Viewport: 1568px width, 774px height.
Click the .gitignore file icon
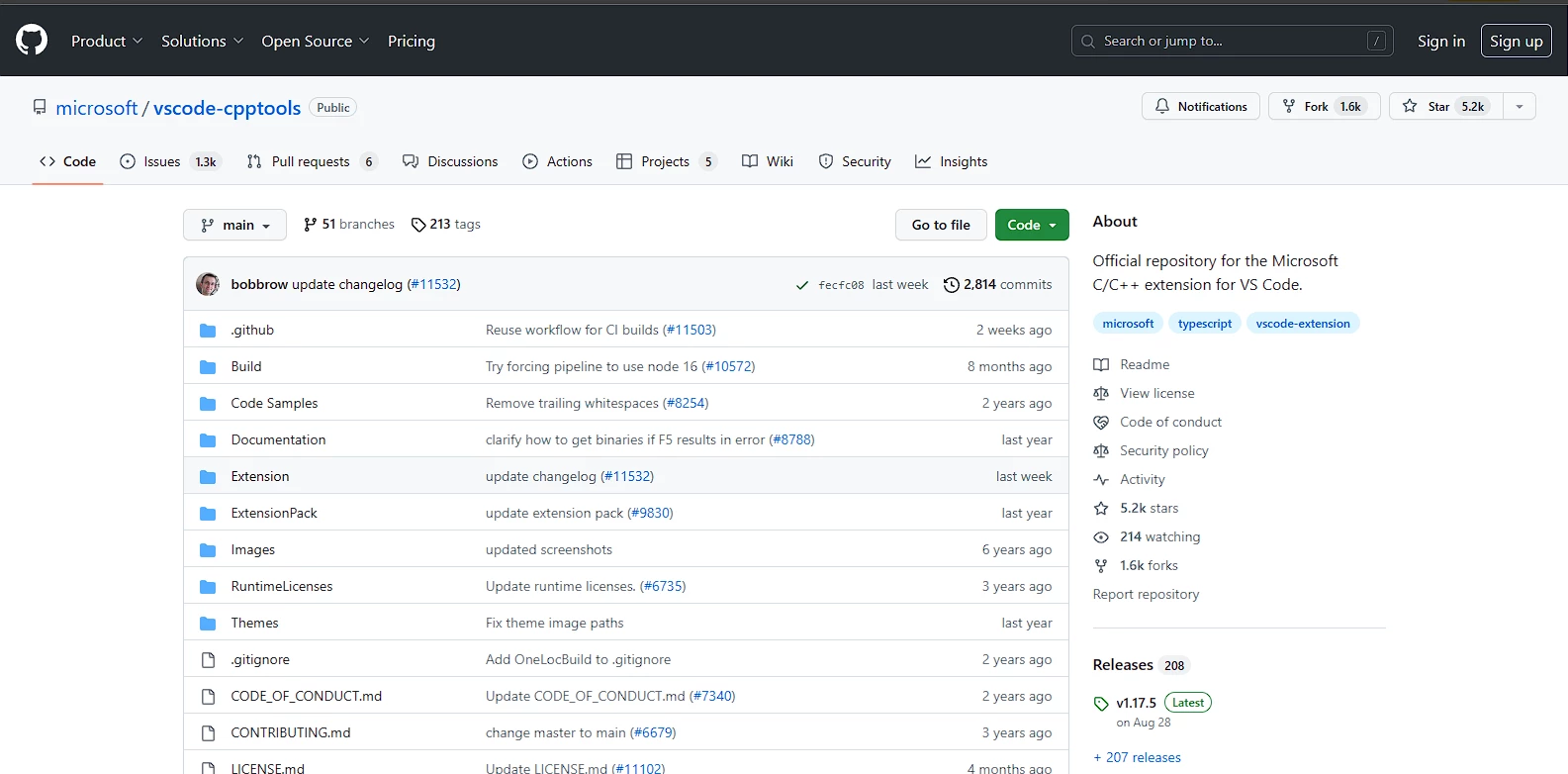click(208, 660)
